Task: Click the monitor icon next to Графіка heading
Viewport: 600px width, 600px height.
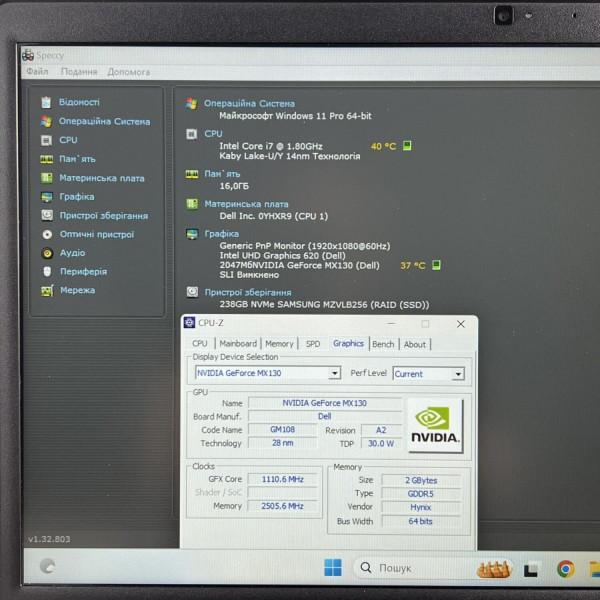Action: [x=192, y=234]
